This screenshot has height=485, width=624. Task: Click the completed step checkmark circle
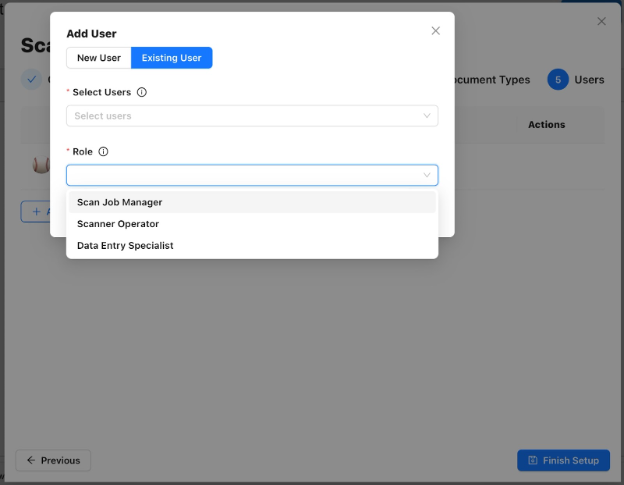(31, 80)
